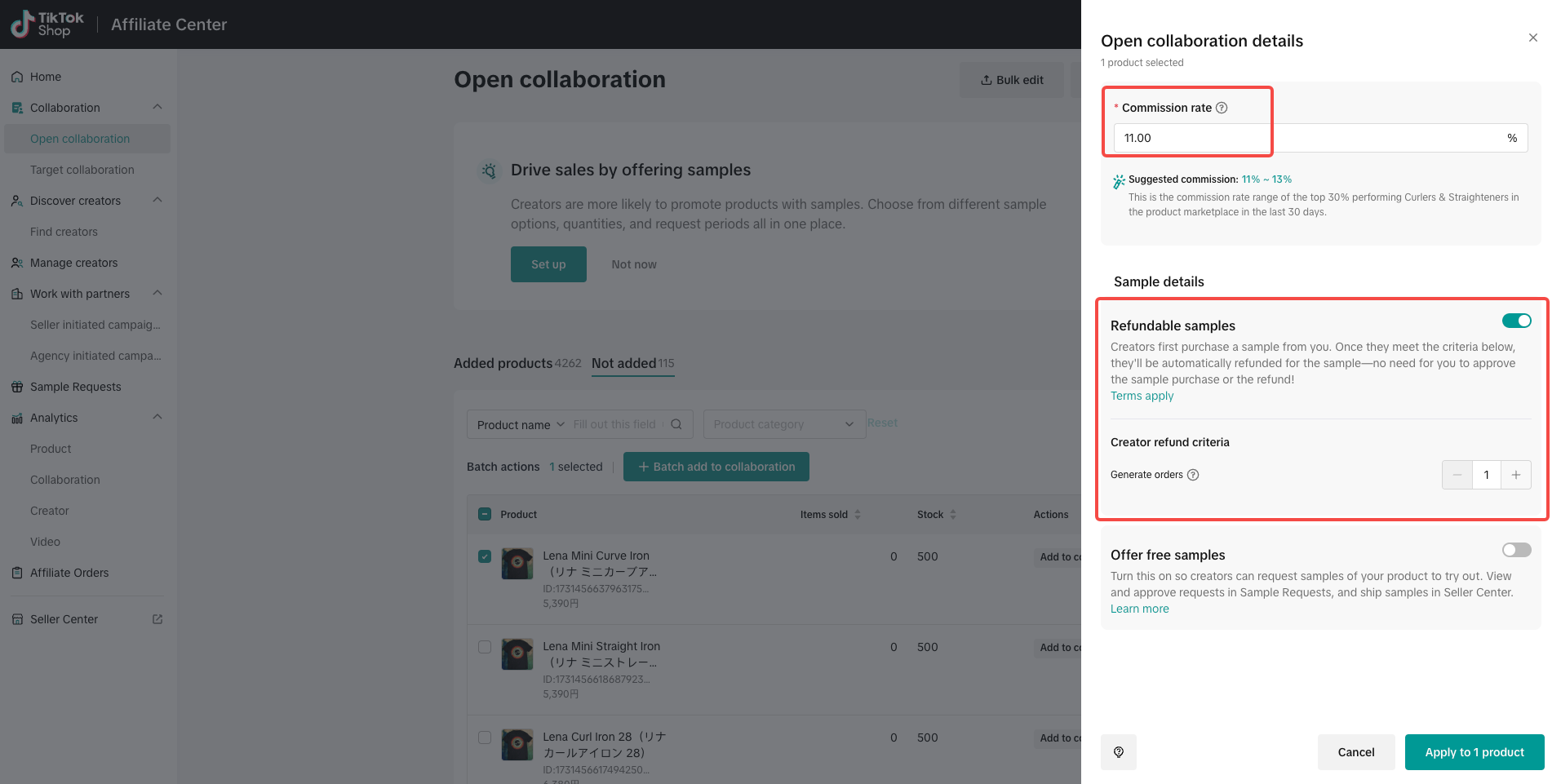Click the TikTok Shop logo
Image resolution: width=1561 pixels, height=784 pixels.
point(47,24)
